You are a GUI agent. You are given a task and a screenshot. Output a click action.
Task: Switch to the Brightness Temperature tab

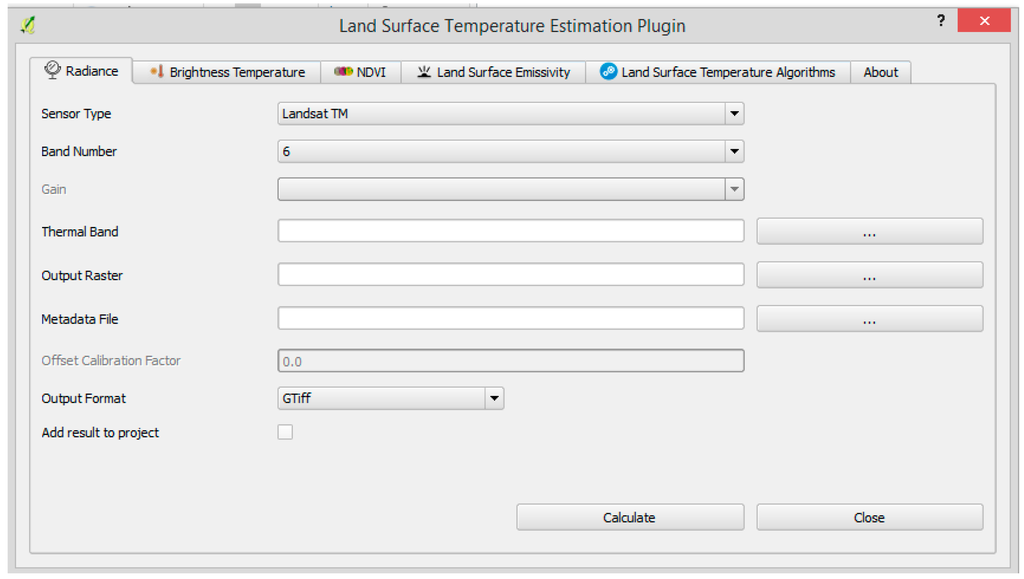(x=237, y=72)
